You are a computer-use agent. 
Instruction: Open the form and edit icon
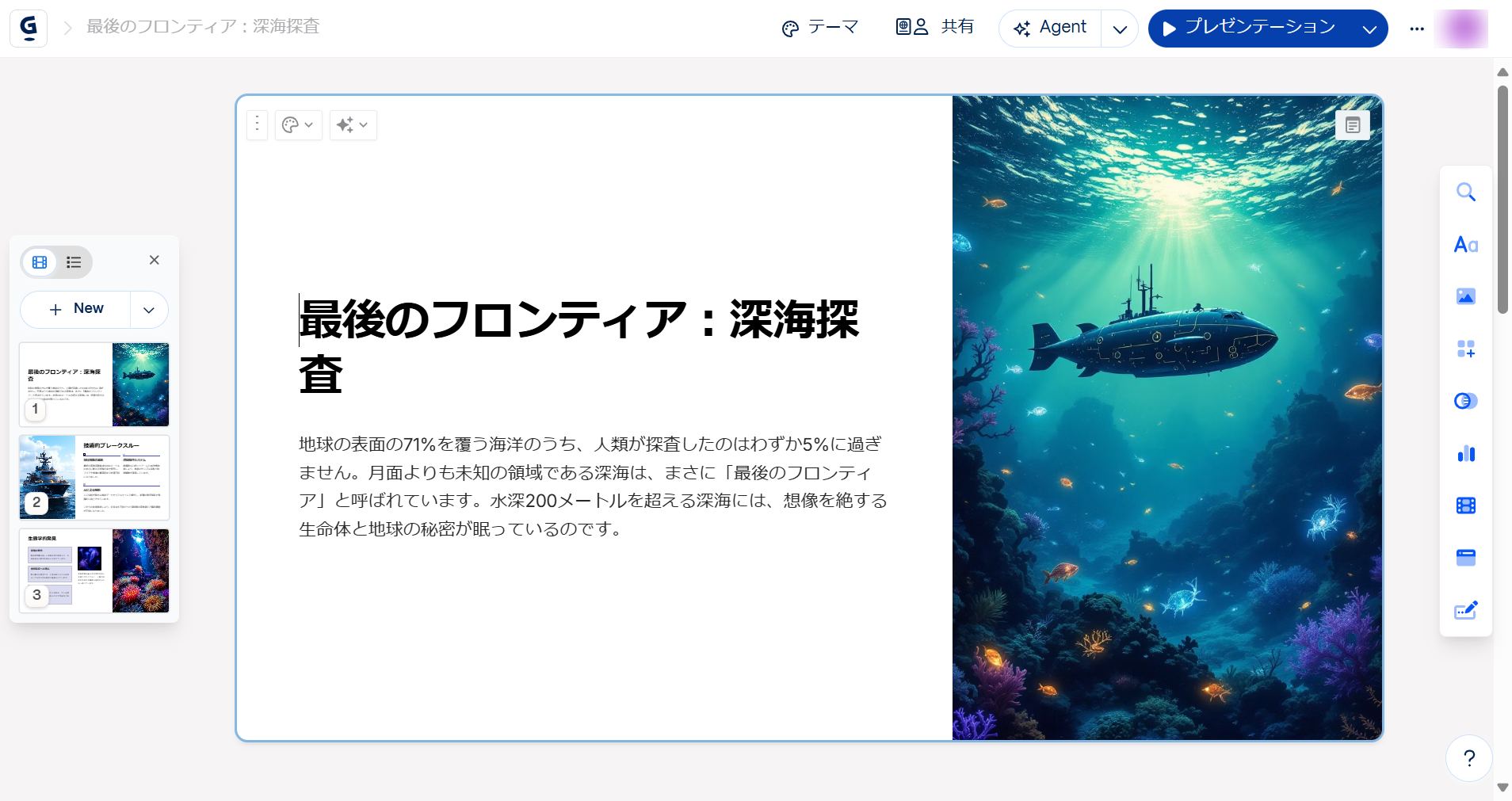point(1465,610)
